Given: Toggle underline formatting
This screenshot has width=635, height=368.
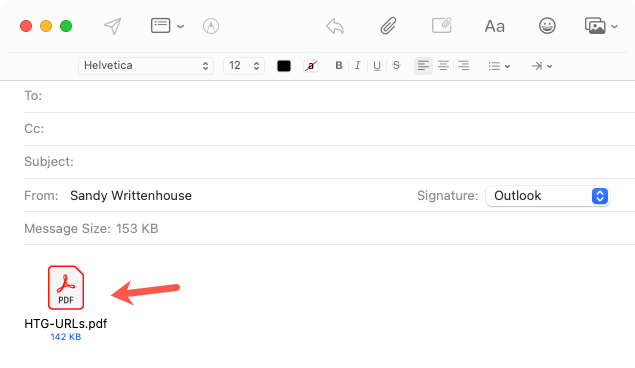Looking at the screenshot, I should (377, 66).
